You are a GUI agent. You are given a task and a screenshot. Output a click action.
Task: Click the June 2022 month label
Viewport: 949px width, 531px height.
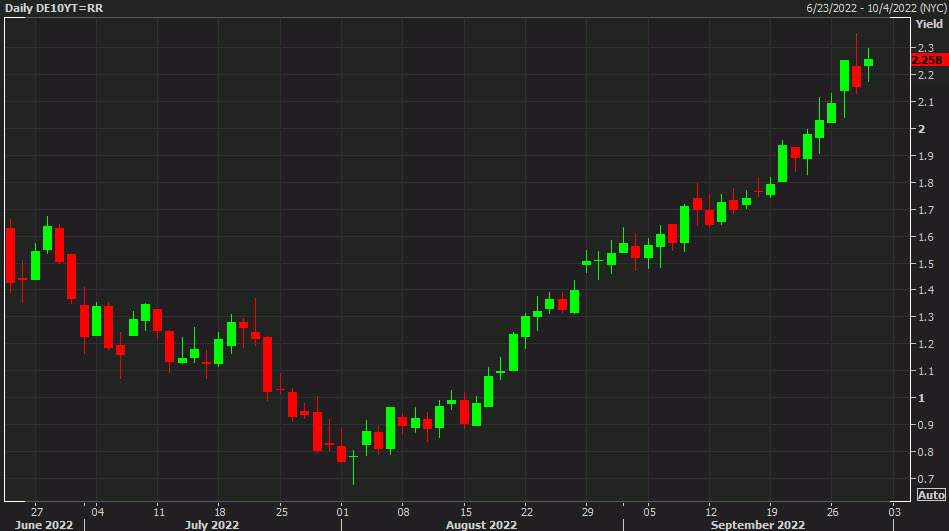44,525
